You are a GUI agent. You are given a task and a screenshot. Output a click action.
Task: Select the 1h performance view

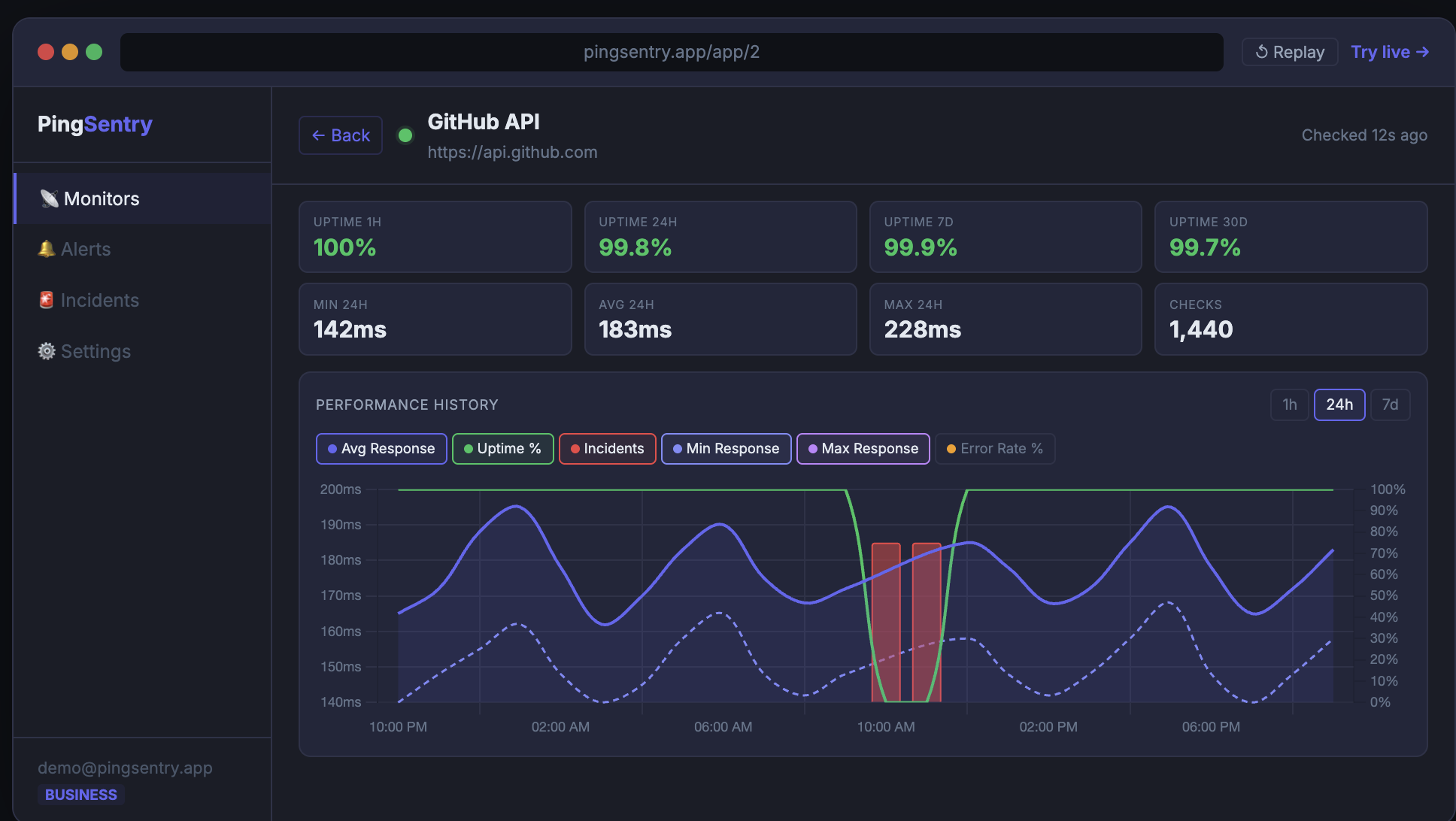tap(1289, 404)
